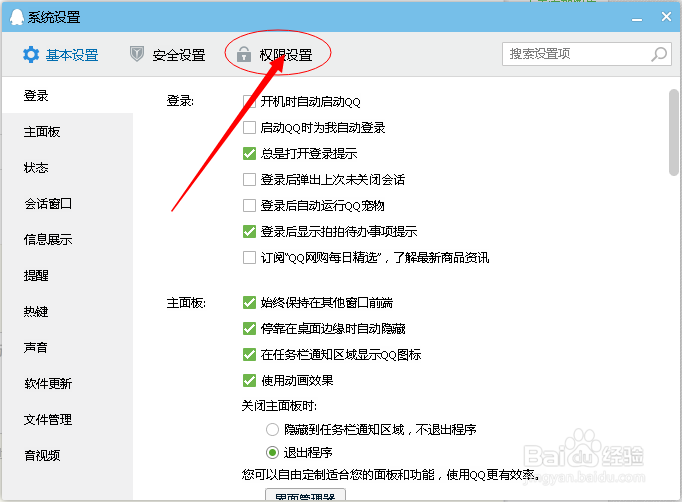Click the 关闭主面板时: label
This screenshot has width=682, height=502.
(x=279, y=406)
